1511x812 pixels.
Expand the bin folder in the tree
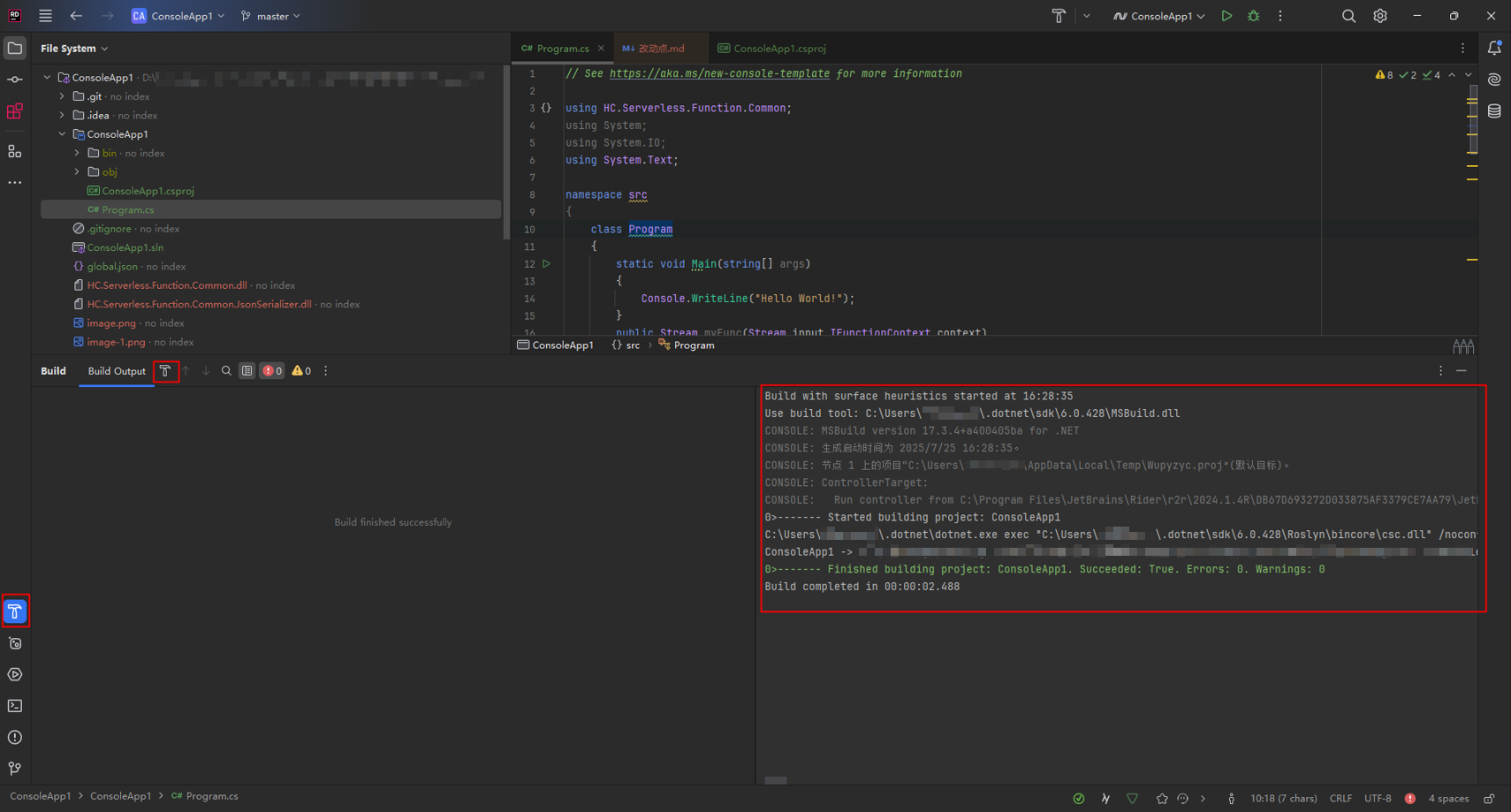click(77, 153)
